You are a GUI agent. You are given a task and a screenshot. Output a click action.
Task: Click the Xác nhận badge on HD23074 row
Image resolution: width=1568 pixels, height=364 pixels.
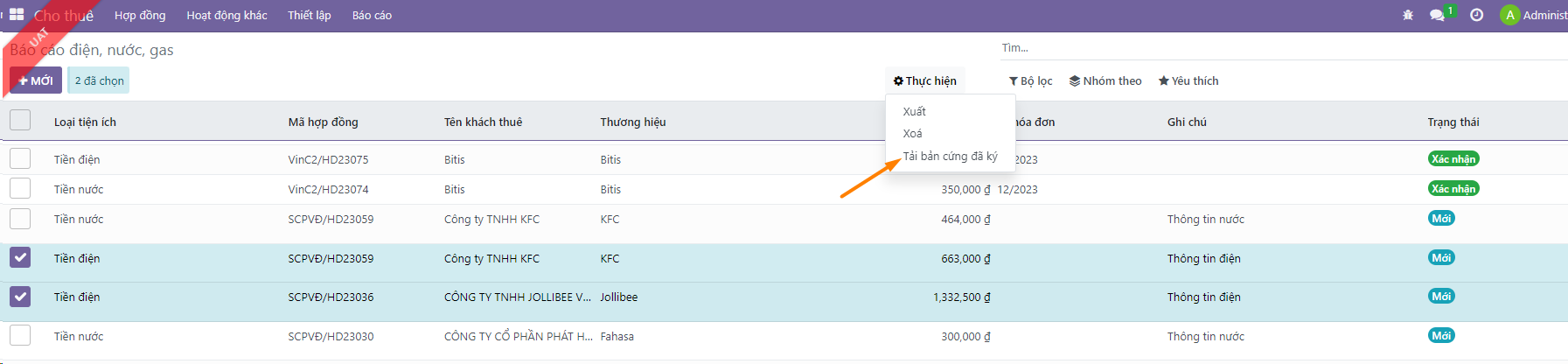(1453, 188)
